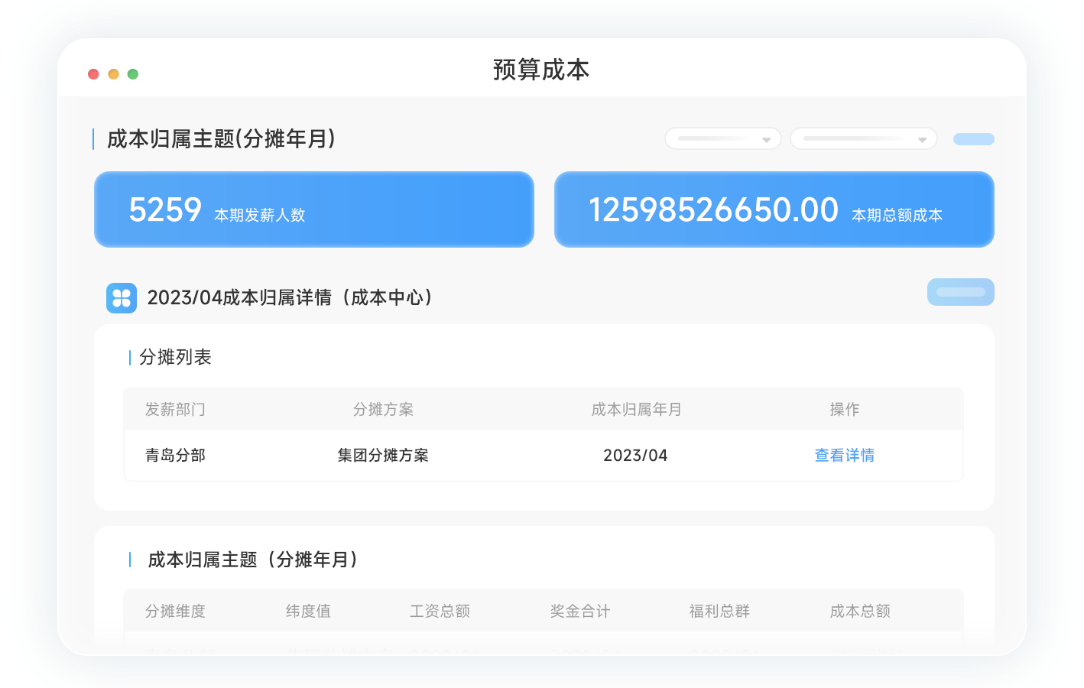Select the 本期发薪人数 summary card
Viewport: 1084px width, 688px height.
(x=314, y=209)
